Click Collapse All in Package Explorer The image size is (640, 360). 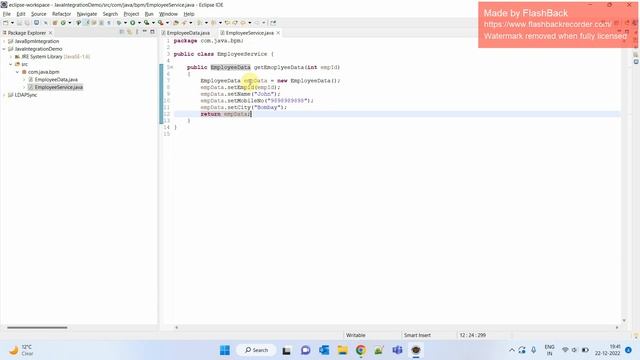click(x=122, y=32)
